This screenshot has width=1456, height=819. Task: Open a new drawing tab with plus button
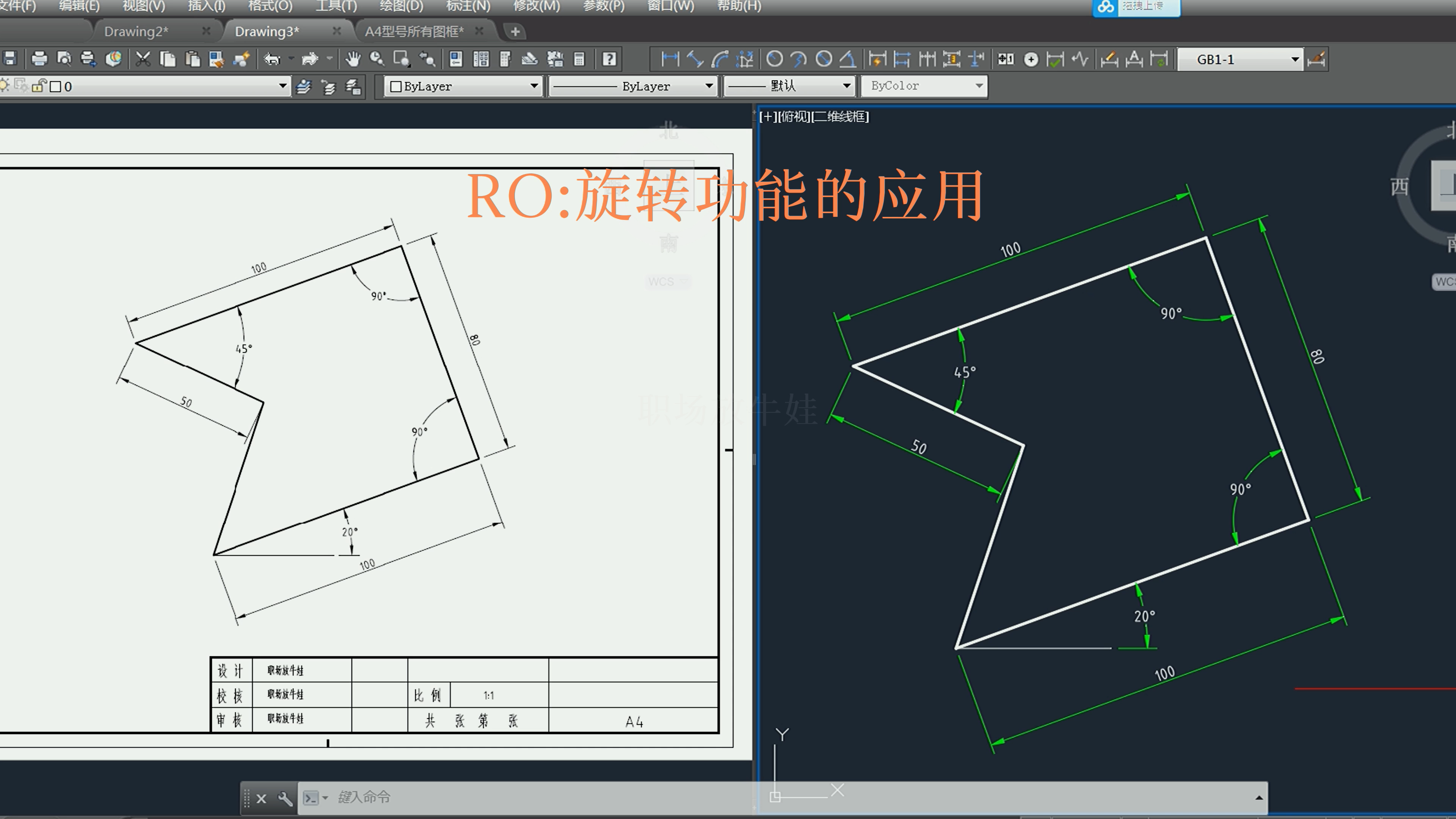515,31
